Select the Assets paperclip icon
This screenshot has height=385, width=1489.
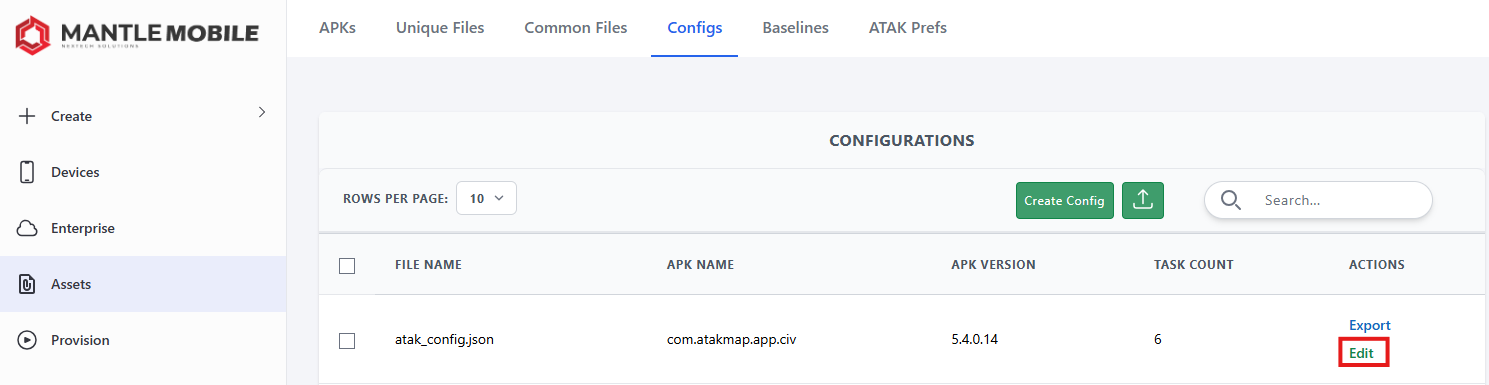[28, 284]
